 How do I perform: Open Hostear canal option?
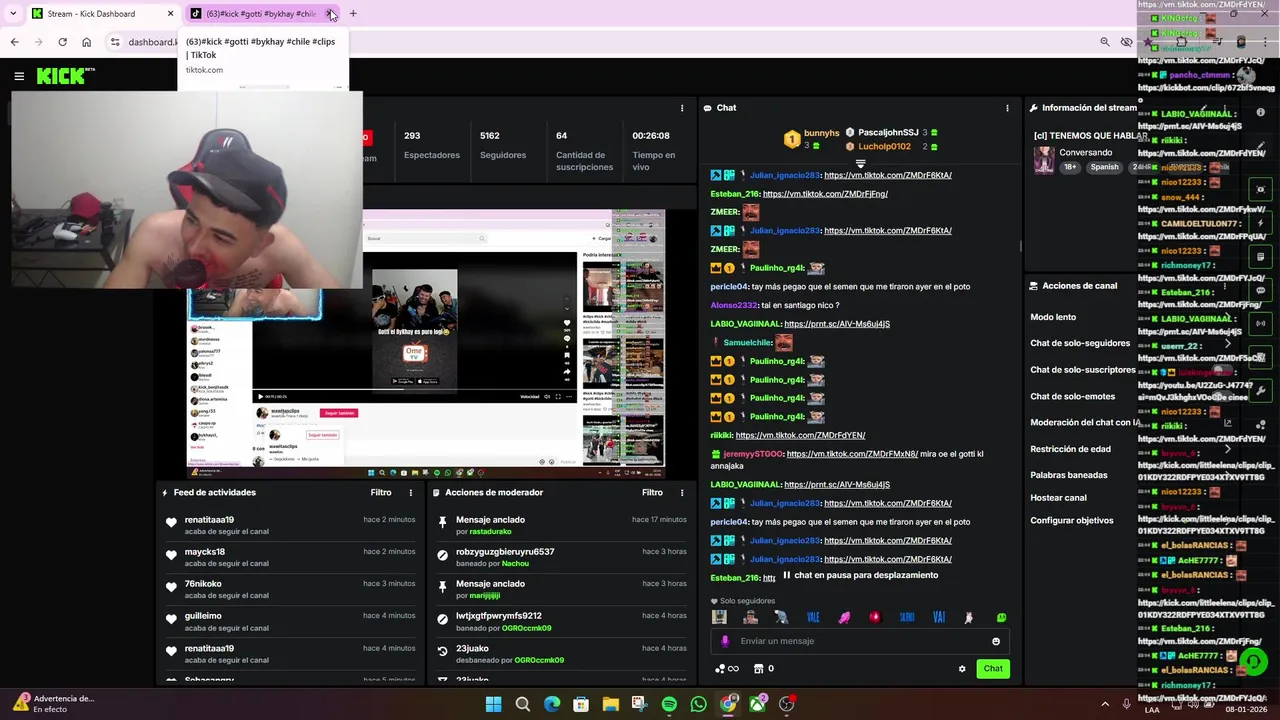[1058, 498]
